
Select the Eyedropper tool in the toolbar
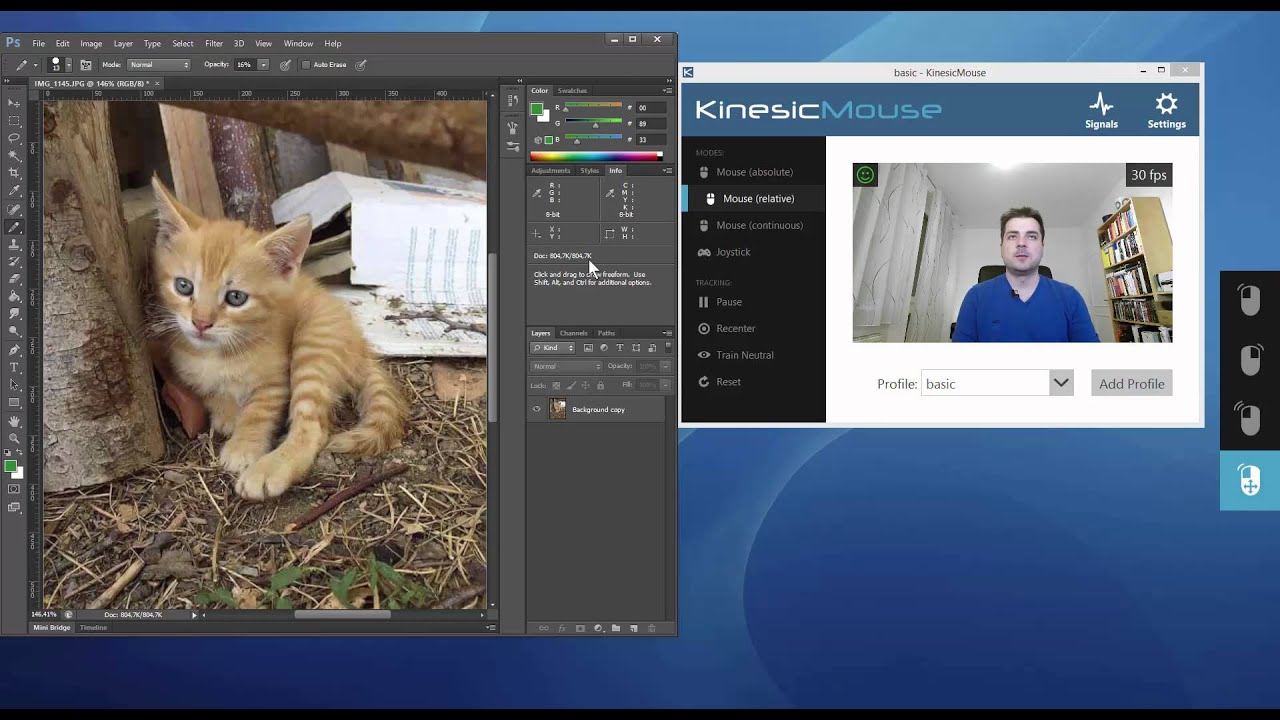pyautogui.click(x=14, y=189)
